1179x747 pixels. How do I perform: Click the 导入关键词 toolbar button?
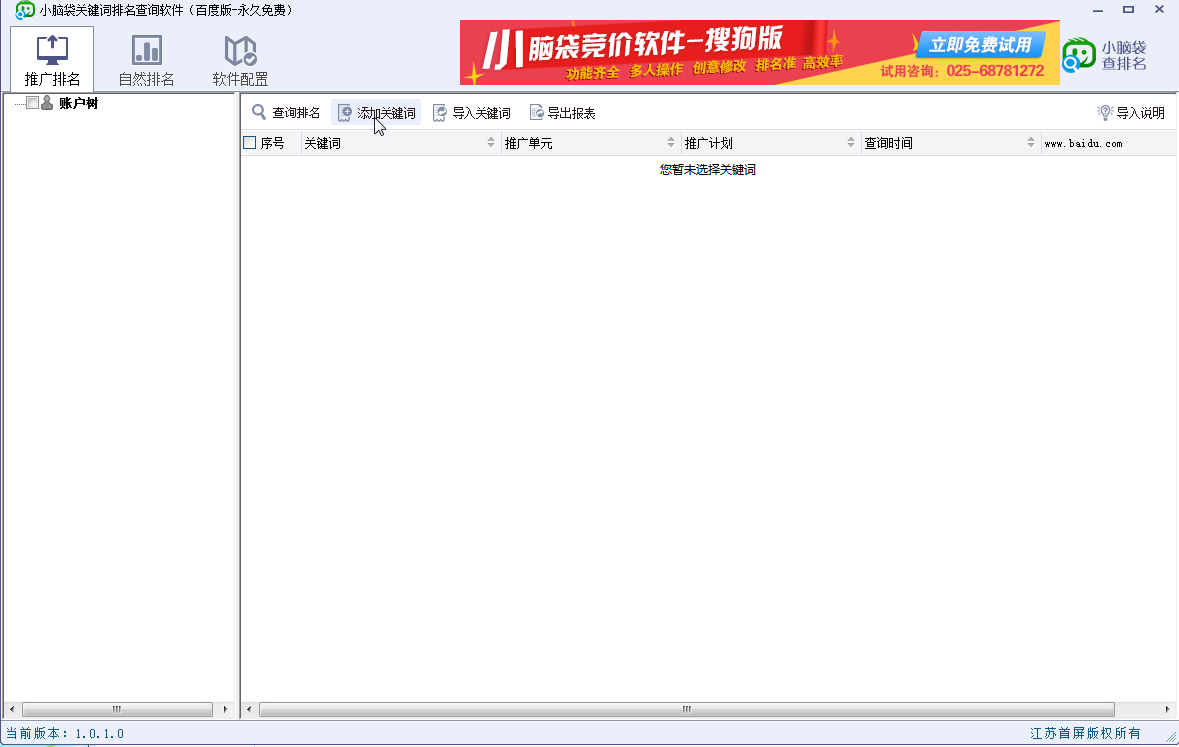471,113
